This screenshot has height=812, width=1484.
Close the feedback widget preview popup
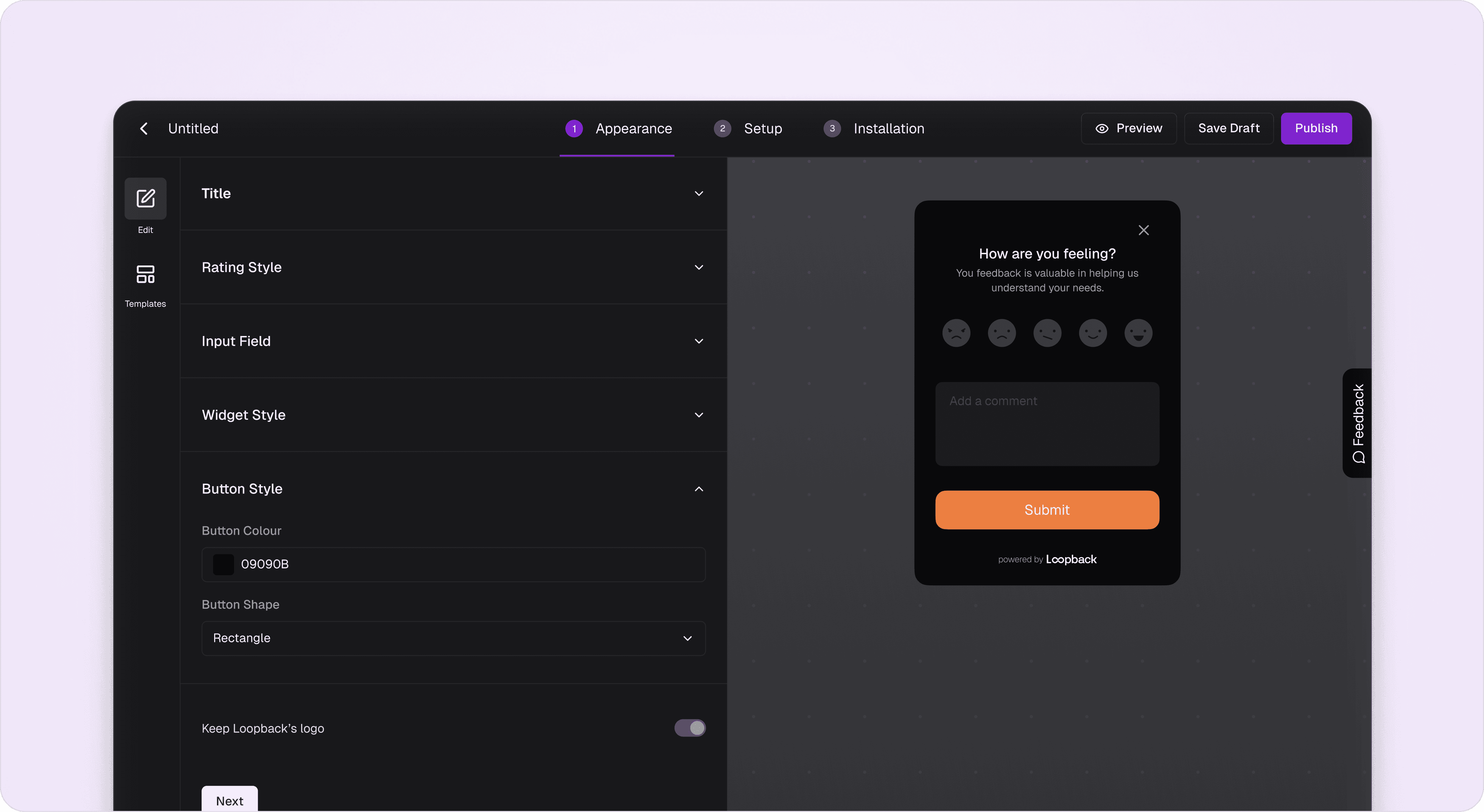[1143, 231]
